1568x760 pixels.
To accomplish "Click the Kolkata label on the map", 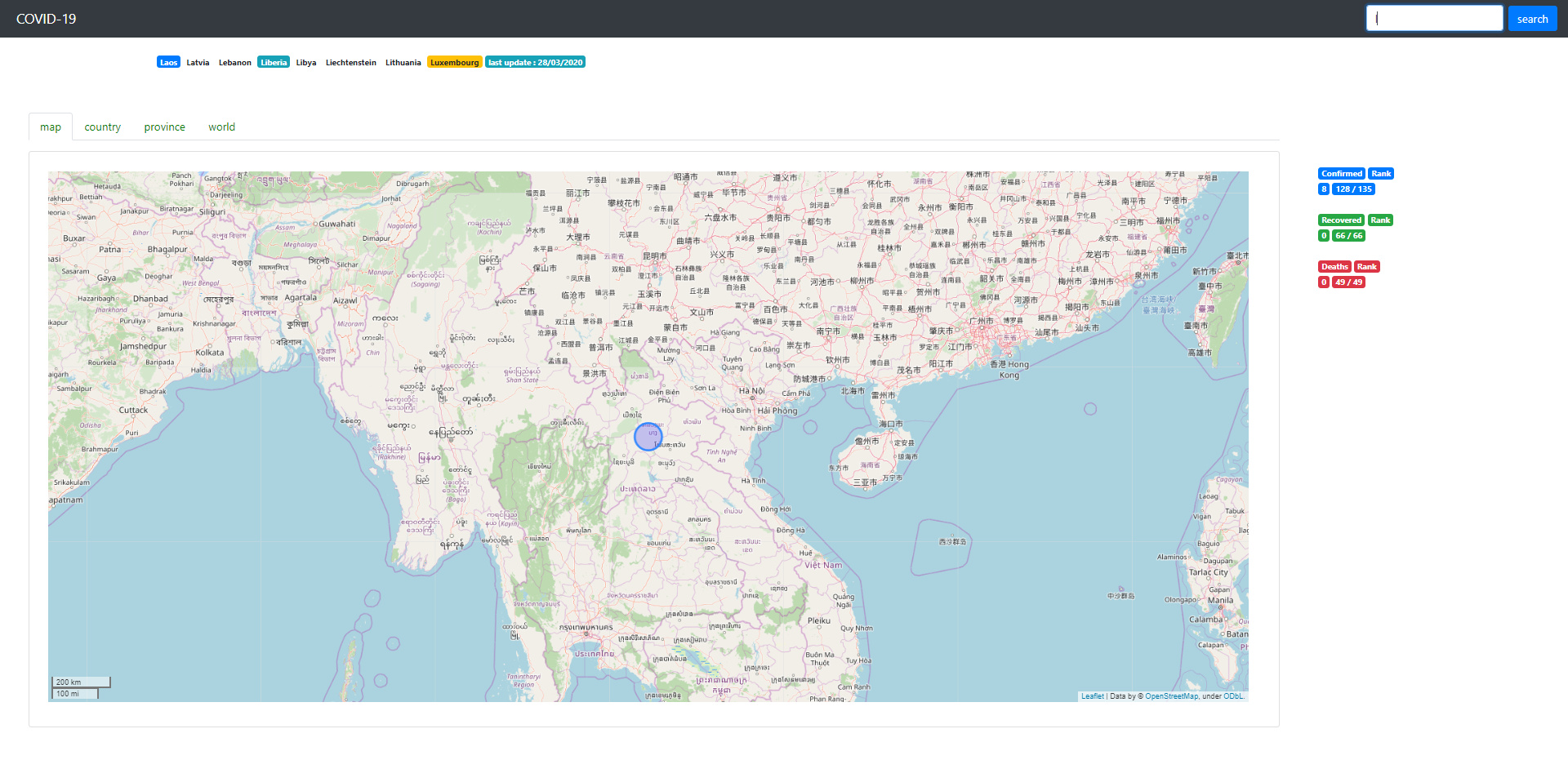I will click(210, 353).
